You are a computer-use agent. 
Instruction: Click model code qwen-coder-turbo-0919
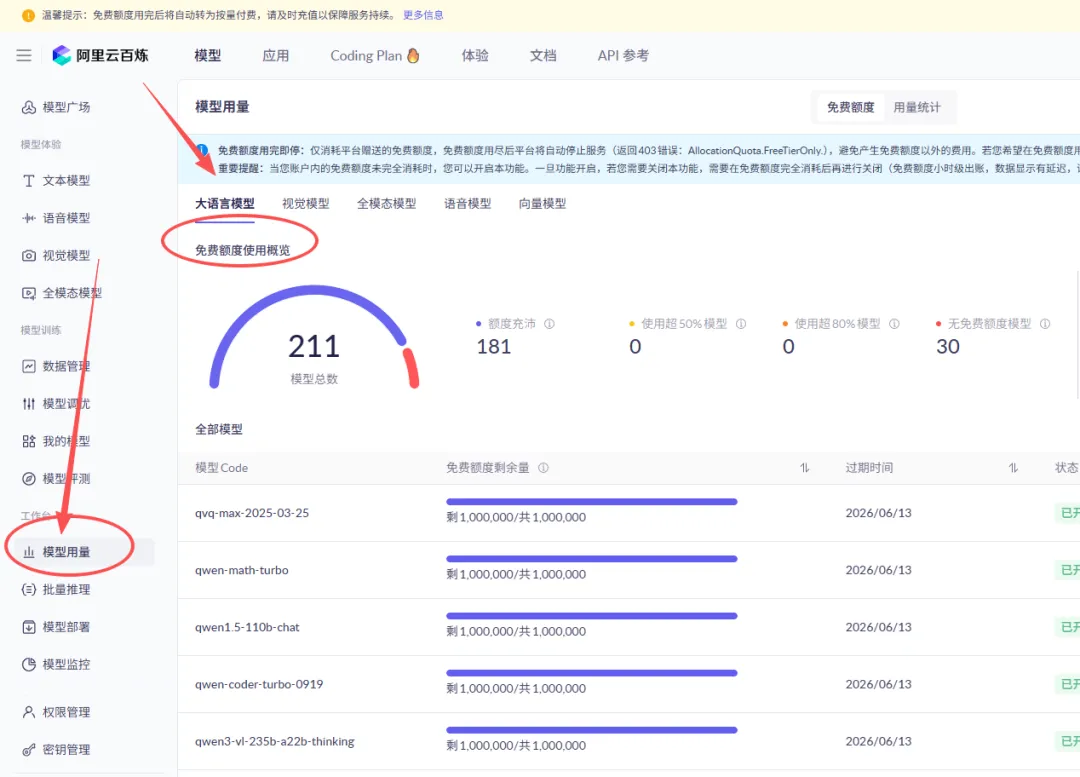259,684
